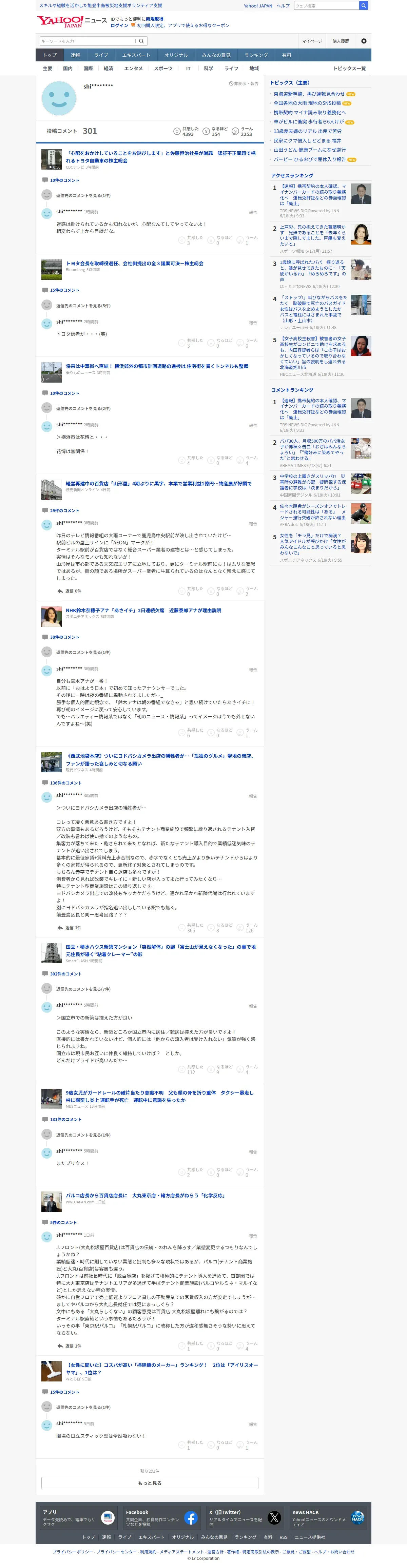The image size is (407, 1568).
Task: Select the 速報 tab
Action: point(75,55)
